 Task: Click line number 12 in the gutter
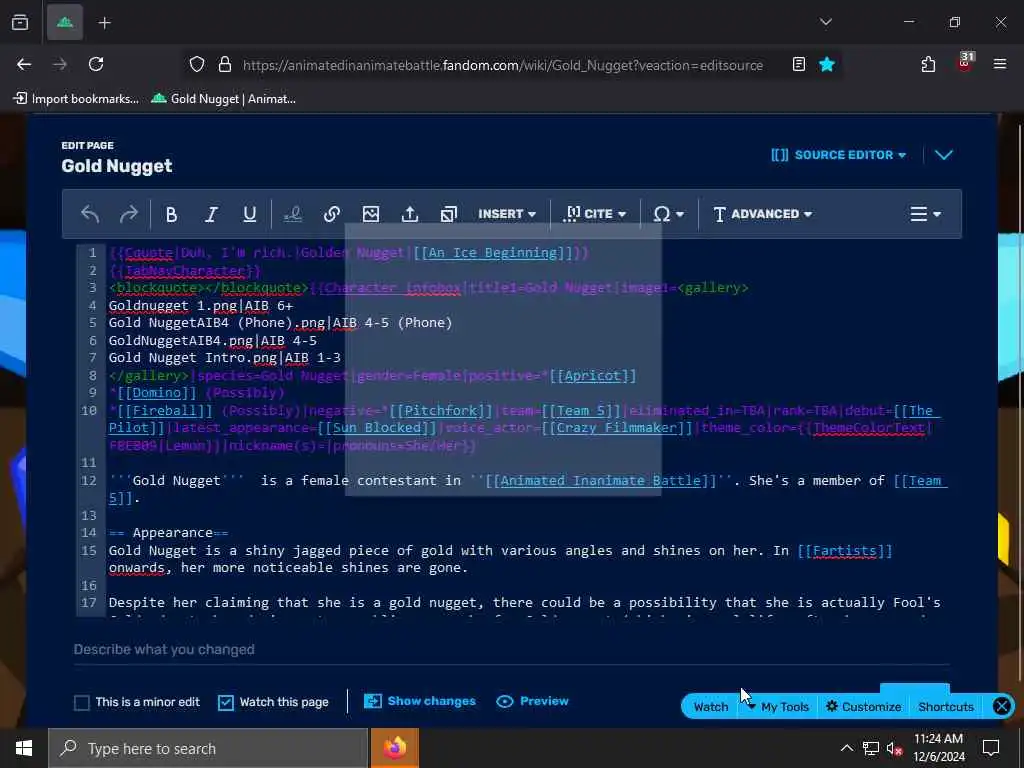coord(88,481)
